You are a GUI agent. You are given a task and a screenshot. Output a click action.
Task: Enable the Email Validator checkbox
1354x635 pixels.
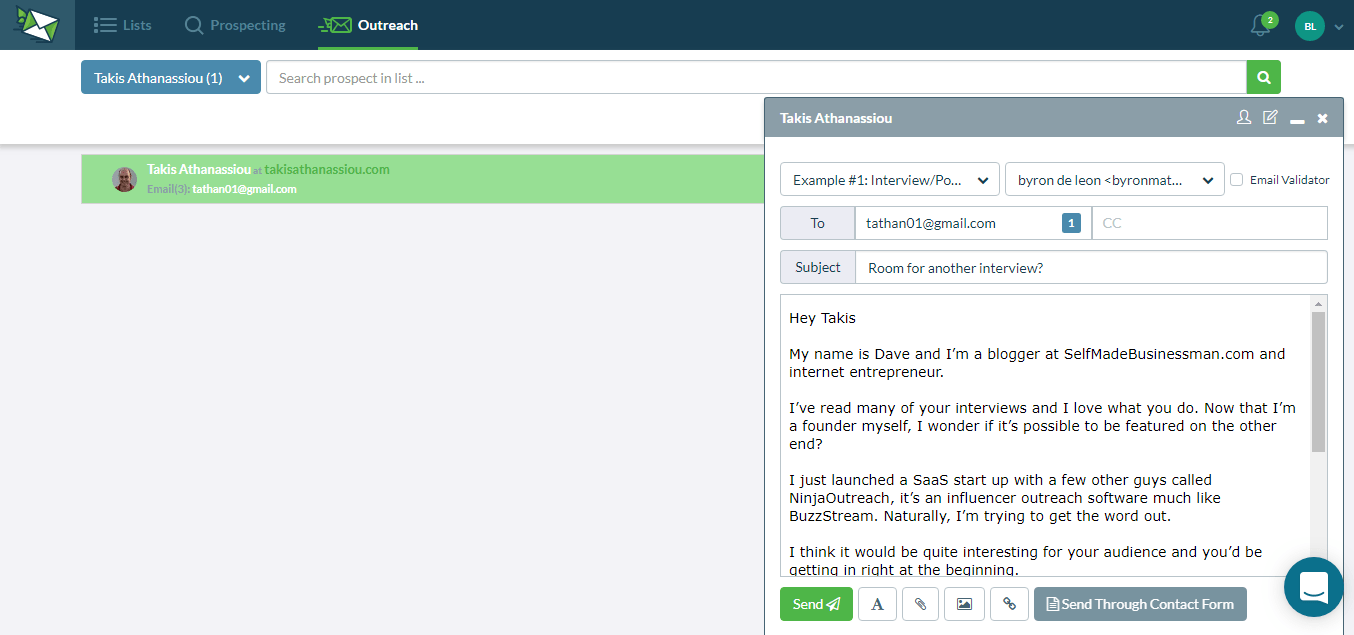(1237, 180)
